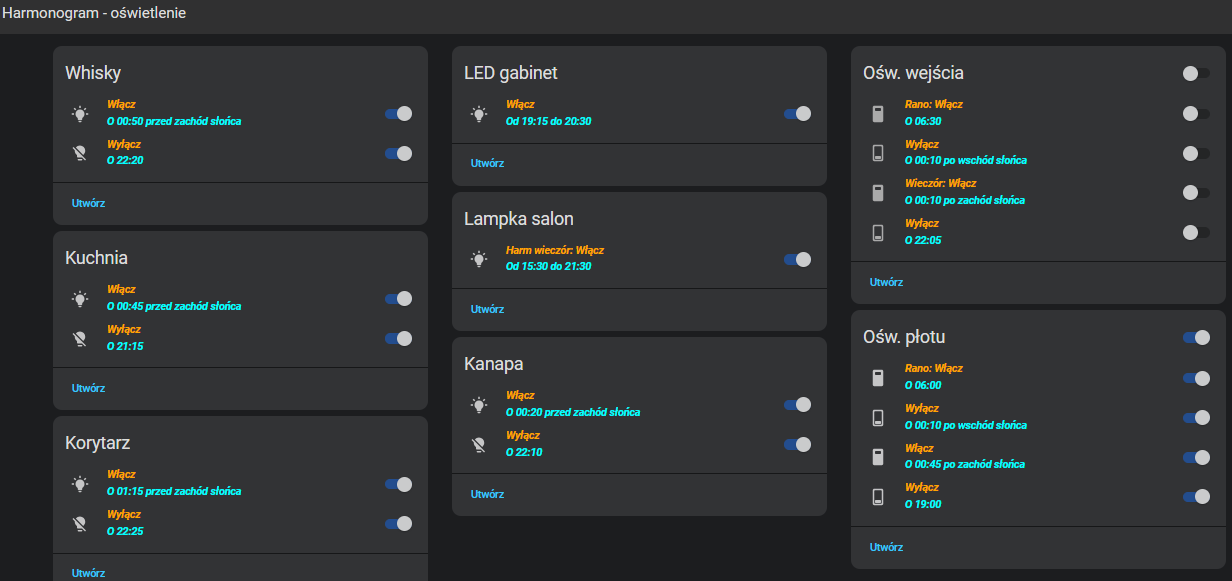Toggle LED gabinet 19:15 to 20:30 schedule
Image resolution: width=1232 pixels, height=581 pixels.
[797, 114]
